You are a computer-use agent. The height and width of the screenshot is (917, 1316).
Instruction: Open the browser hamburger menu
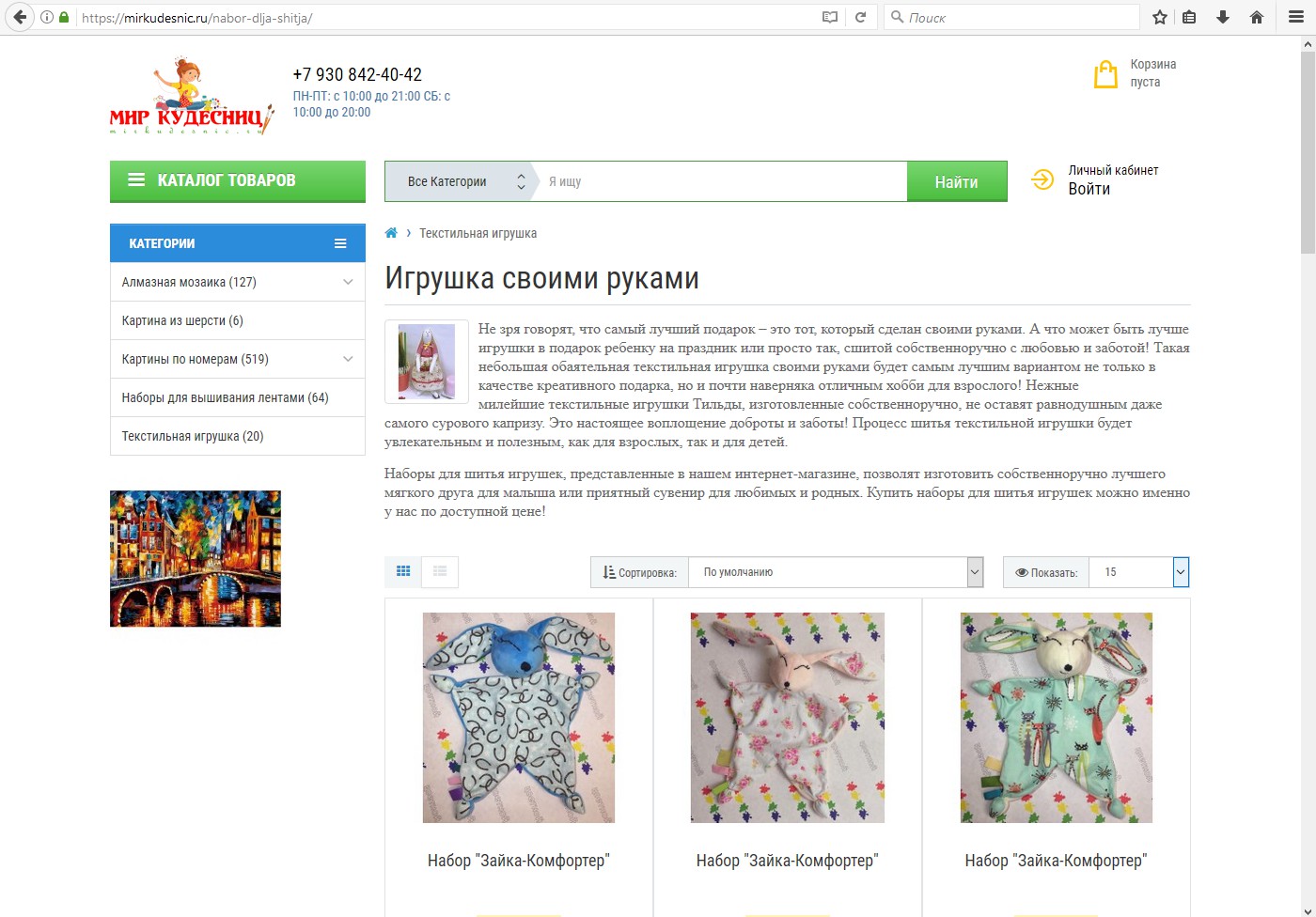coord(1296,17)
